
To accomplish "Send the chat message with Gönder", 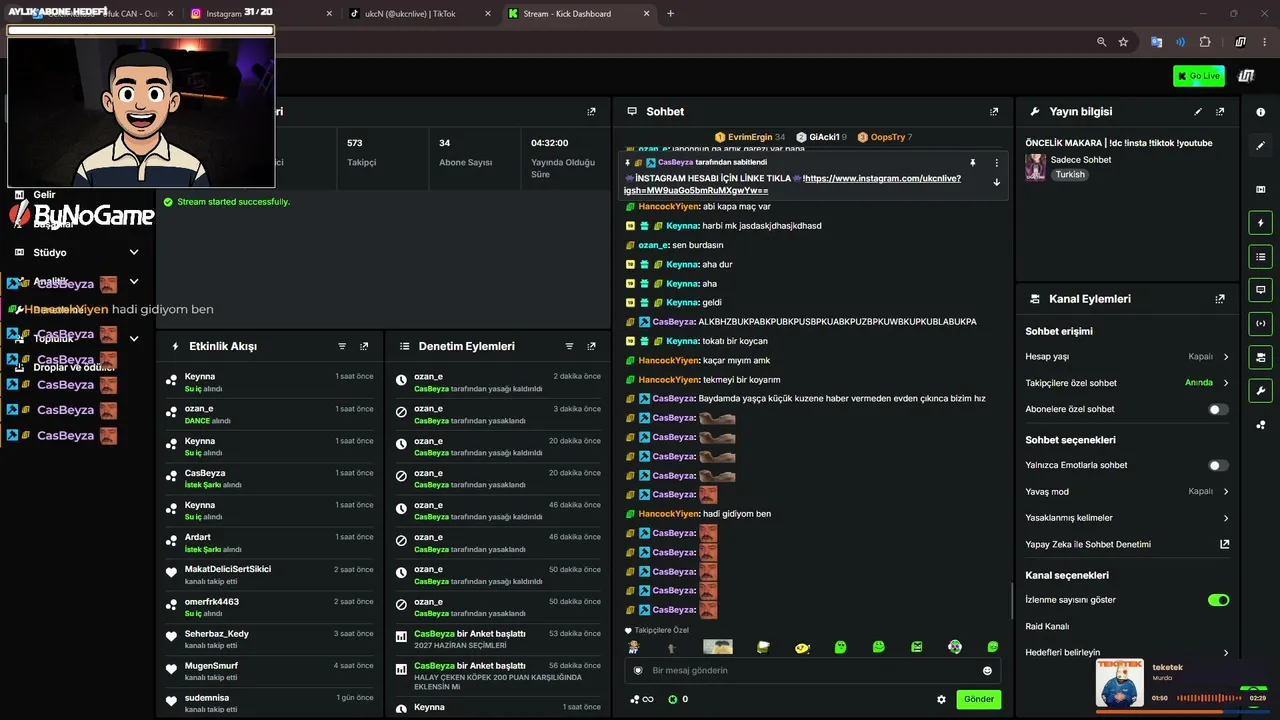I will pyautogui.click(x=979, y=700).
